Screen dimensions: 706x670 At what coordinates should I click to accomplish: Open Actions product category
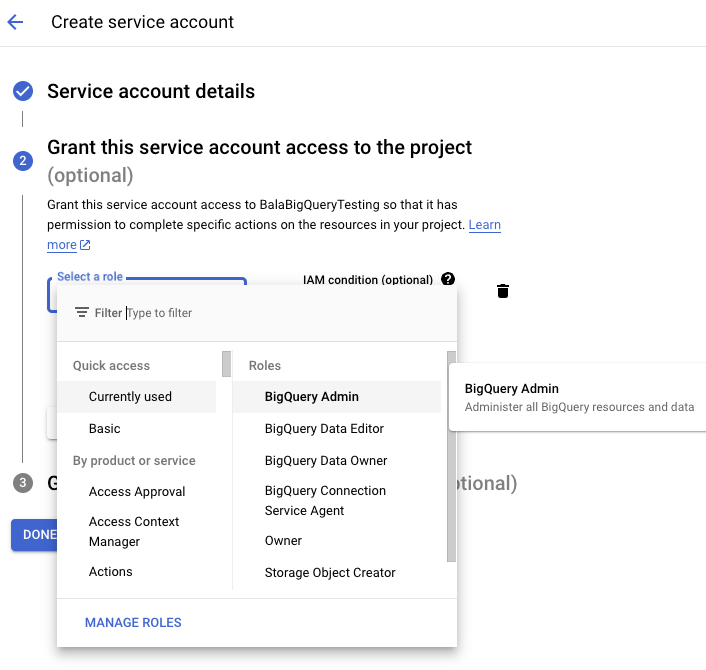(x=136, y=571)
